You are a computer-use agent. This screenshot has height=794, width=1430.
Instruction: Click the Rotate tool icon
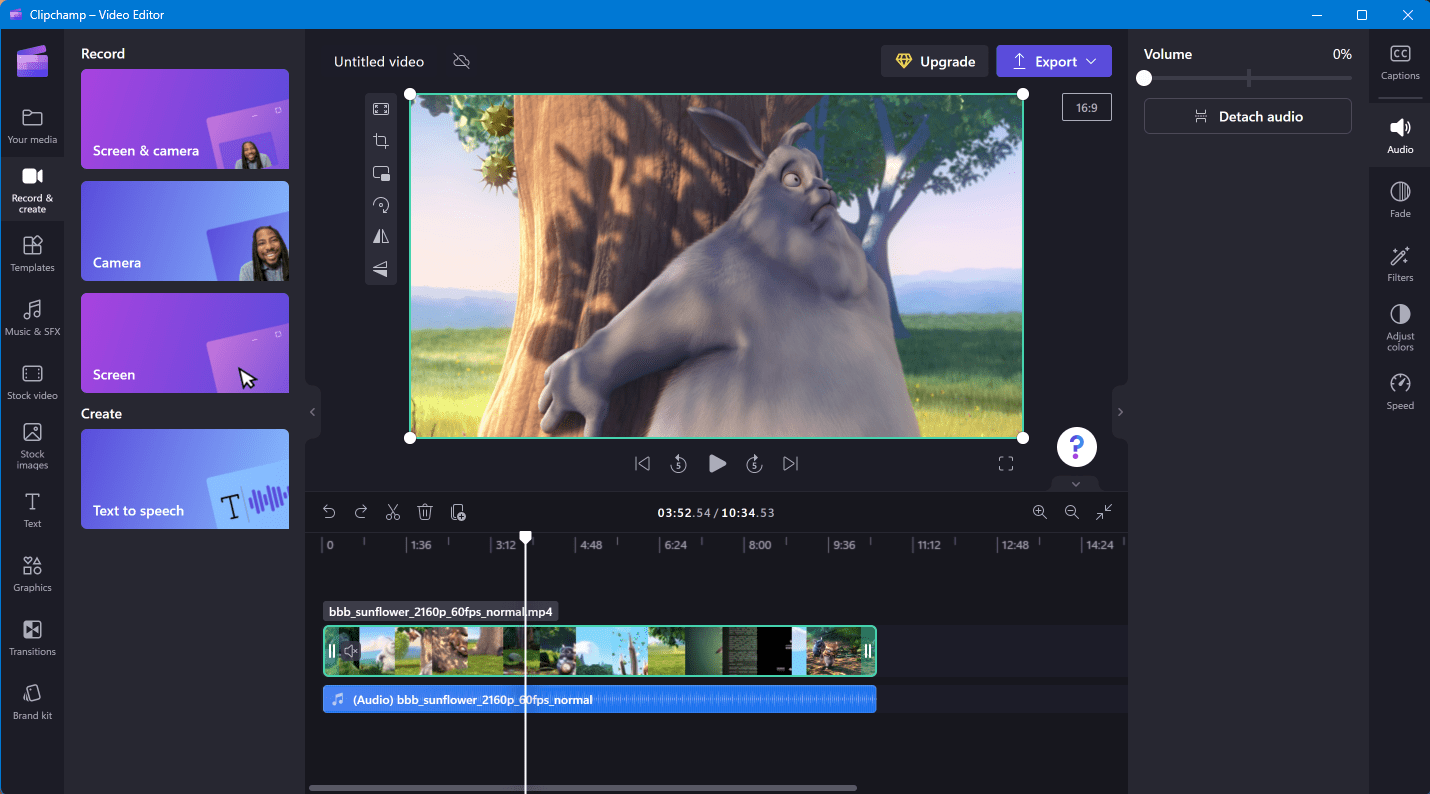(x=380, y=205)
